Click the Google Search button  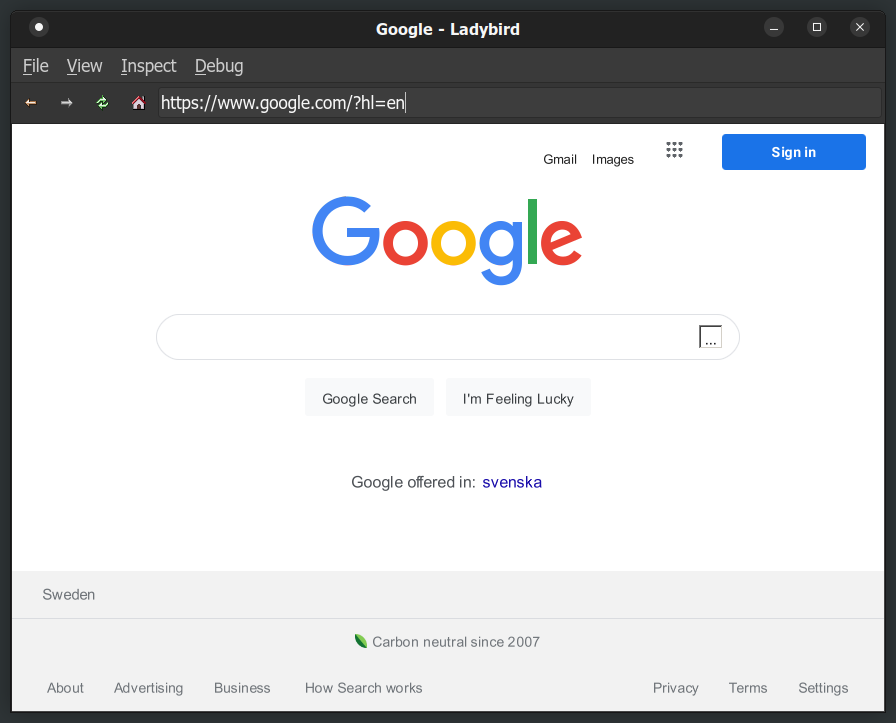point(369,398)
